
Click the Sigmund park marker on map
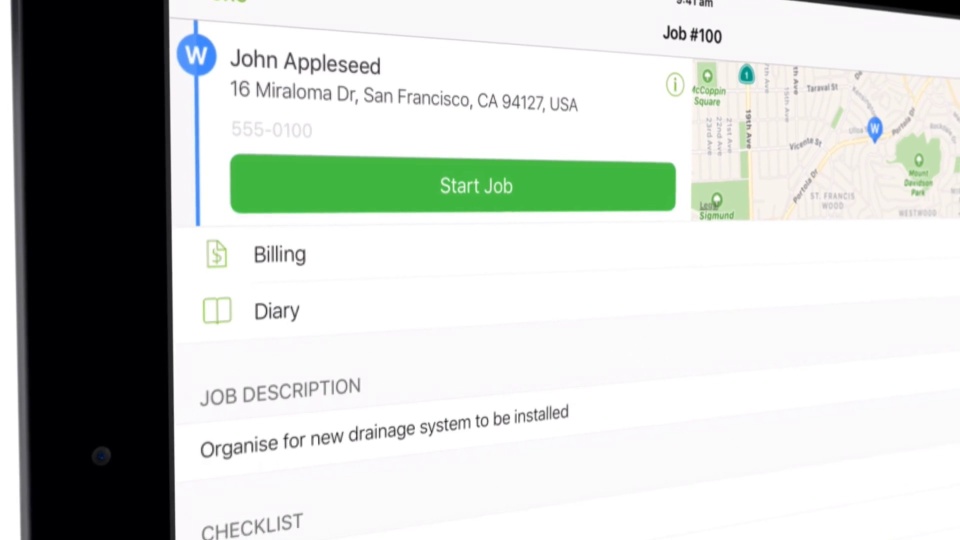tap(716, 200)
